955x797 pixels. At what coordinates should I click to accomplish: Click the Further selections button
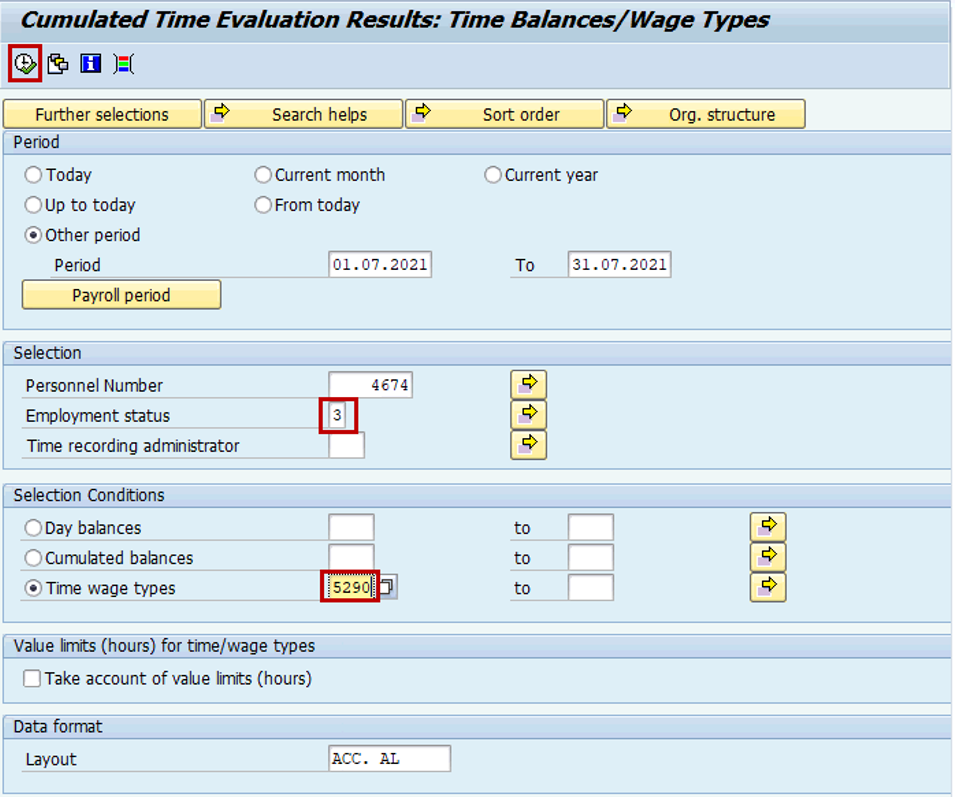click(102, 114)
